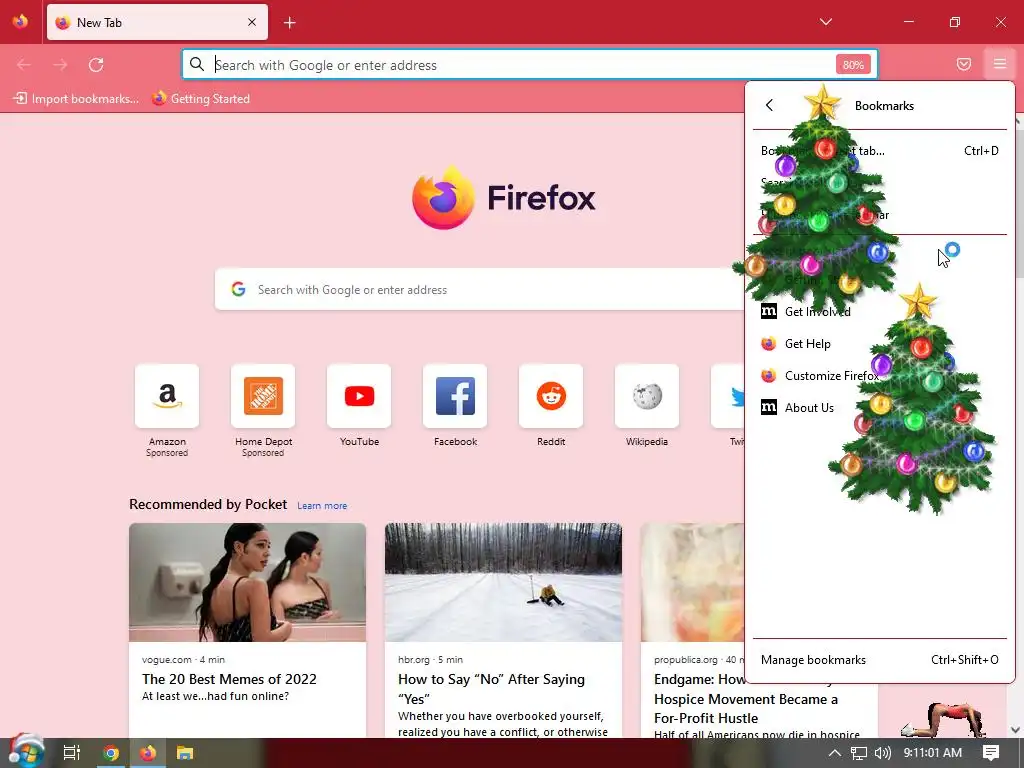The image size is (1024, 768).
Task: Open About Us bookmark
Action: [x=880, y=408]
